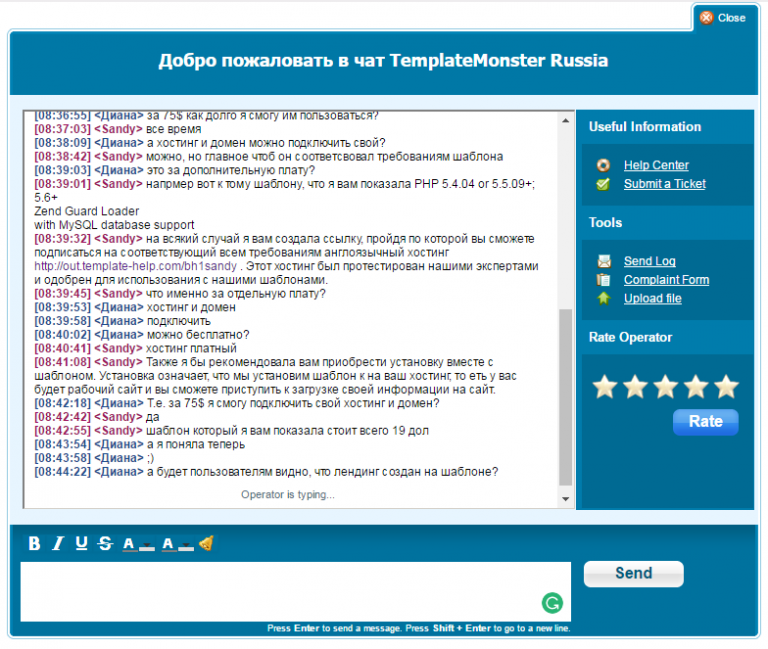Toggle italic formatting in chat toolbar

[58, 543]
